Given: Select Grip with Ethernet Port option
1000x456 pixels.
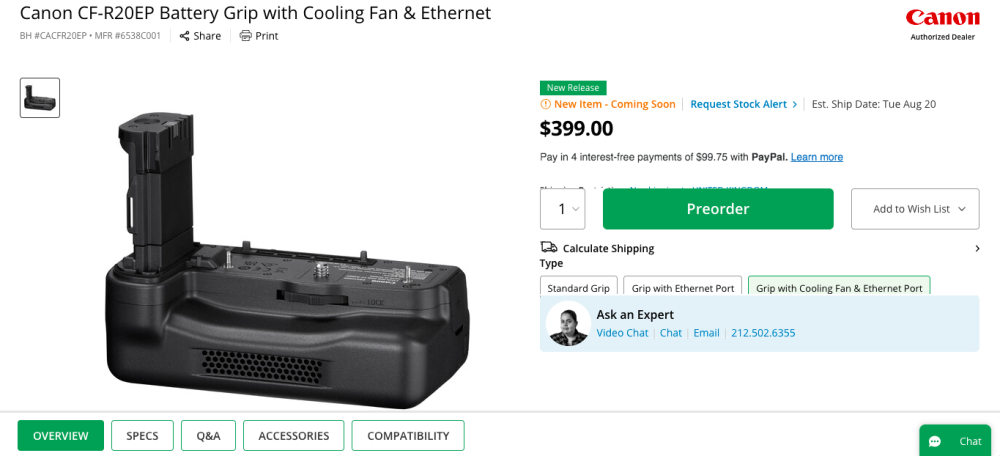Looking at the screenshot, I should (x=683, y=288).
